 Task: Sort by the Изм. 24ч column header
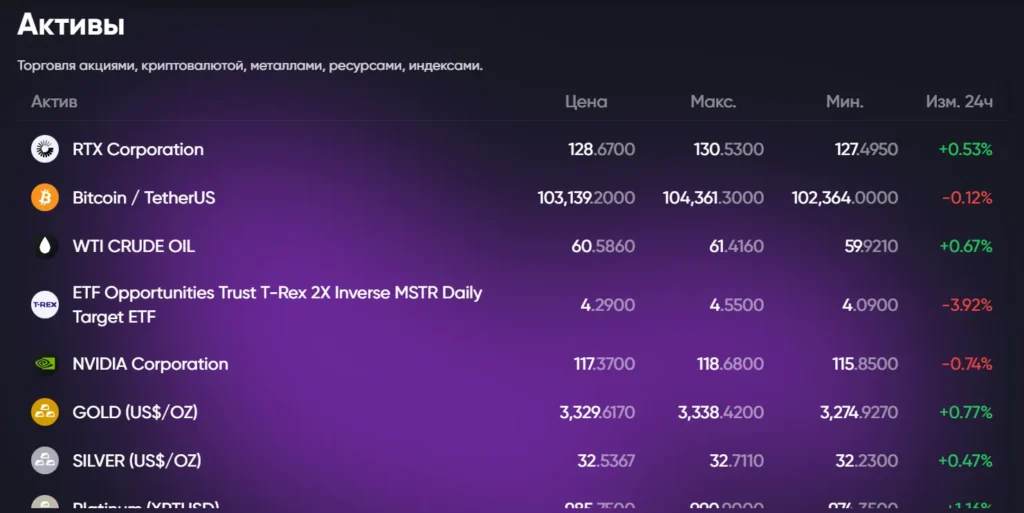(959, 102)
